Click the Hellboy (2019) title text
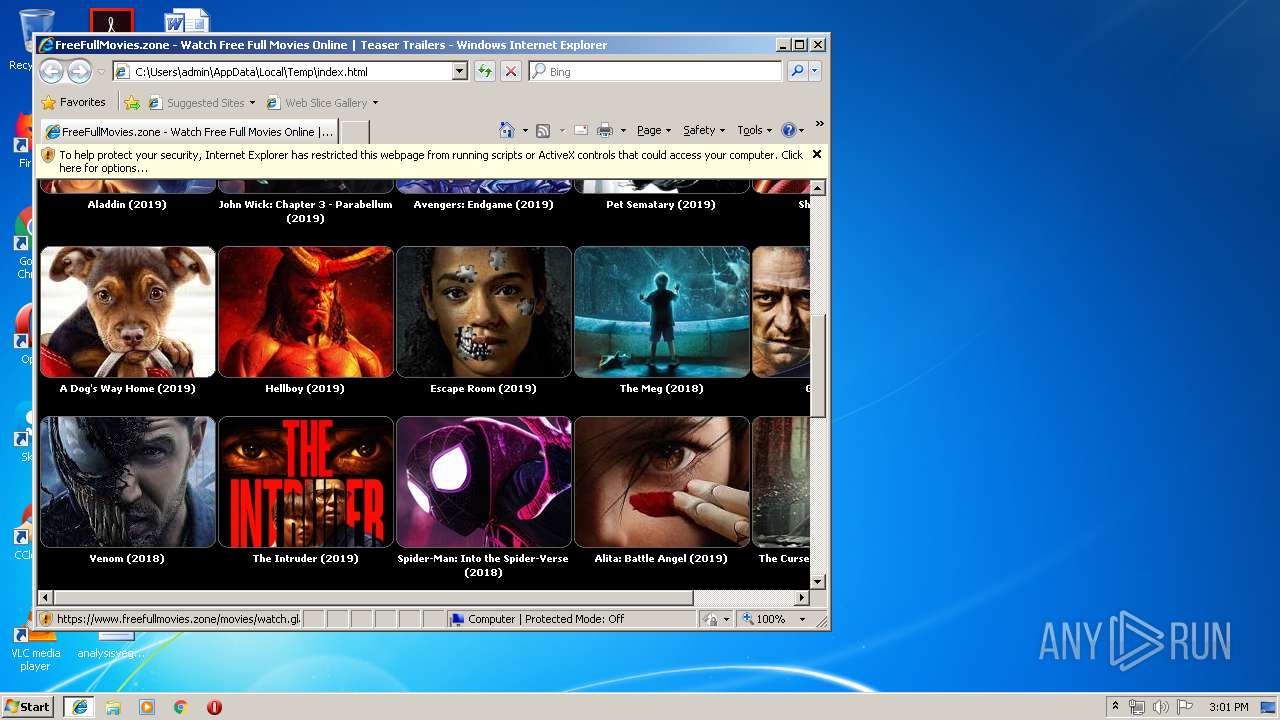Screen dimensions: 1280x720 [305, 388]
